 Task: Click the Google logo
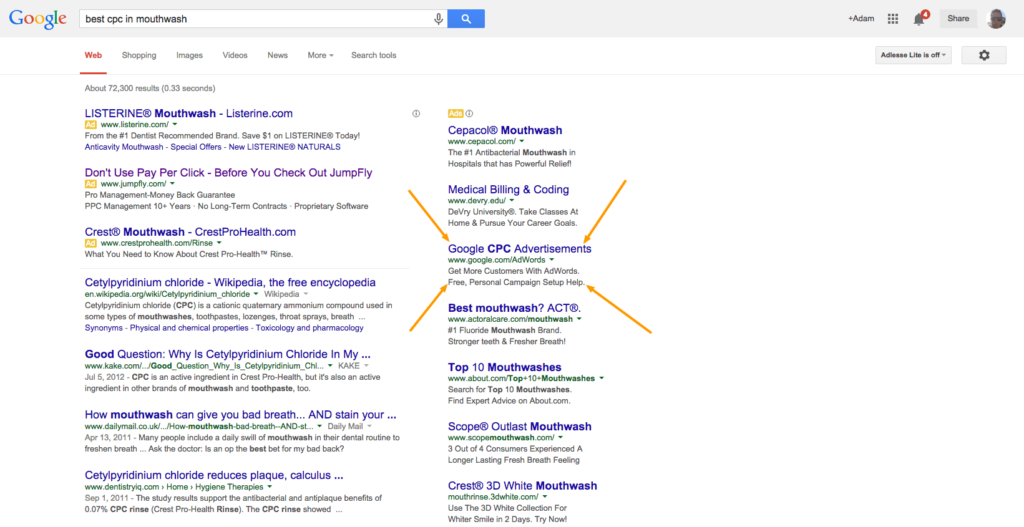pos(38,18)
